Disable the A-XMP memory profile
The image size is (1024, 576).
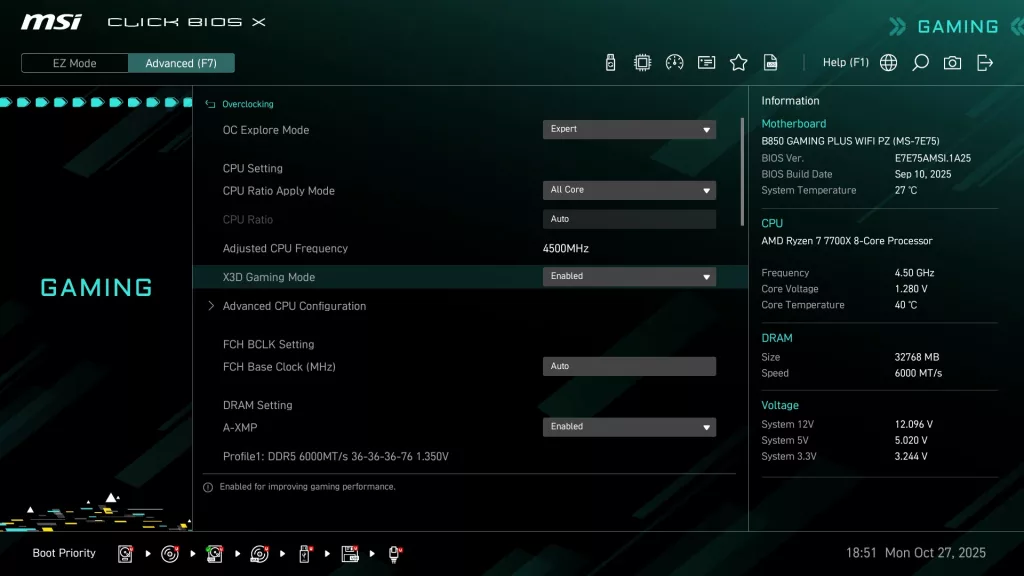coord(629,426)
